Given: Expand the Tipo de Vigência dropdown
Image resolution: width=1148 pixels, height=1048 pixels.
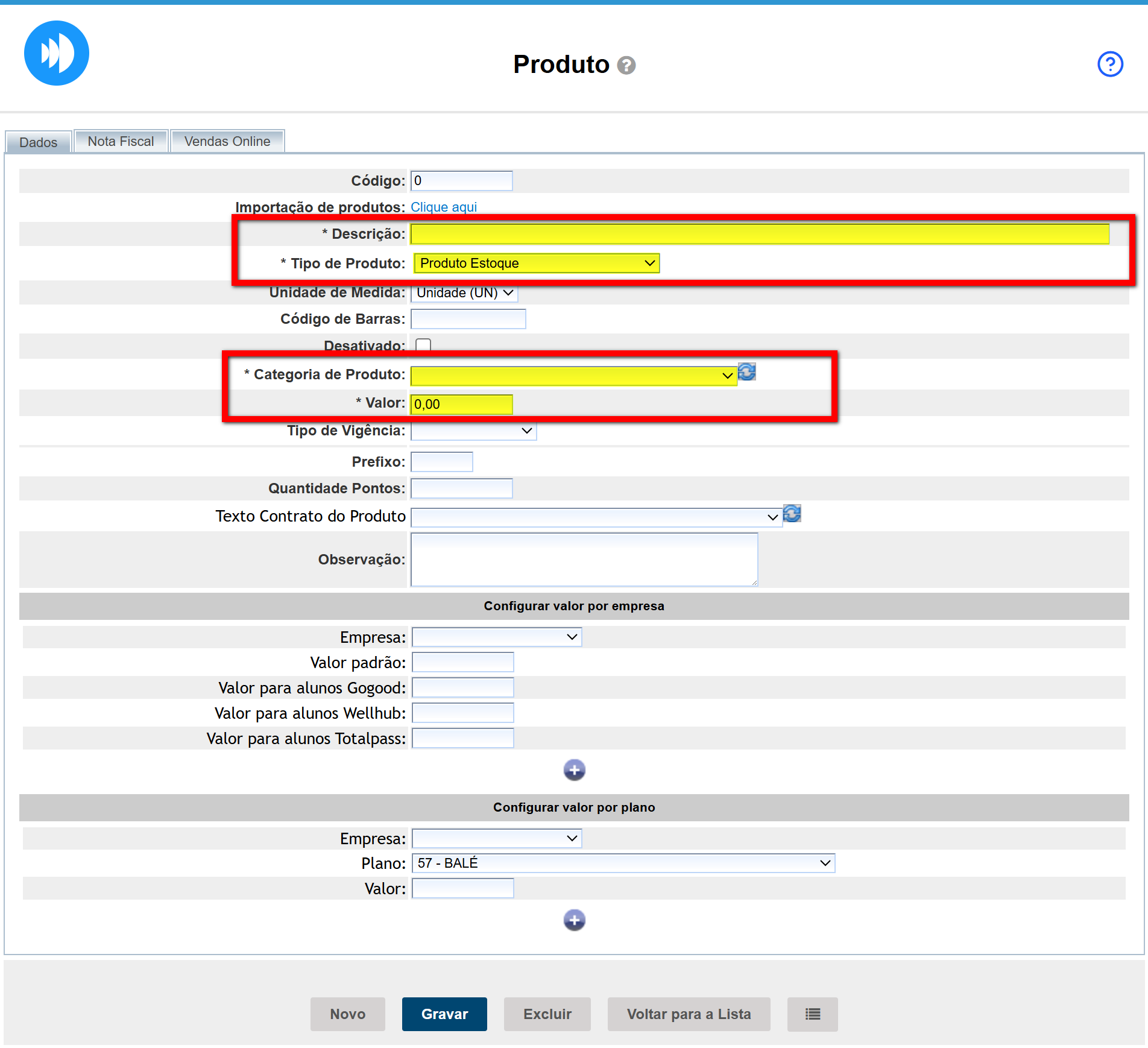Looking at the screenshot, I should [473, 431].
